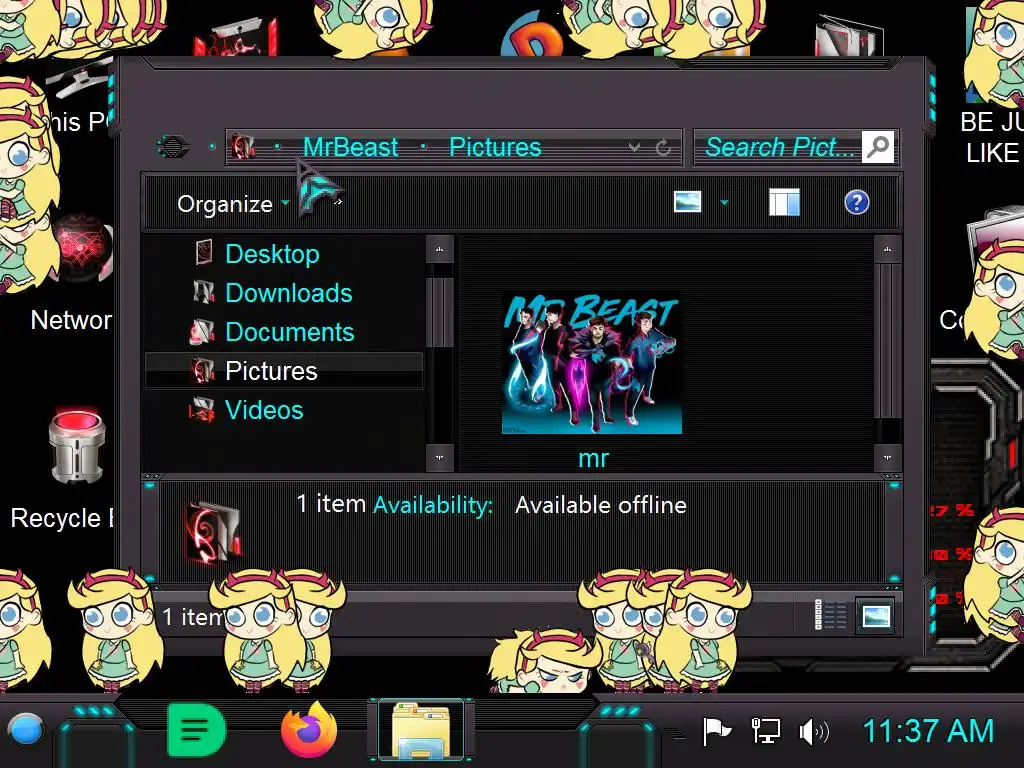Open the Organize menu

(225, 204)
